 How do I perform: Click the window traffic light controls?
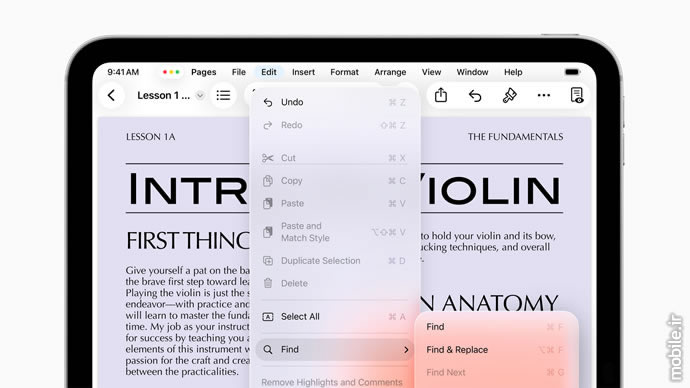point(171,72)
